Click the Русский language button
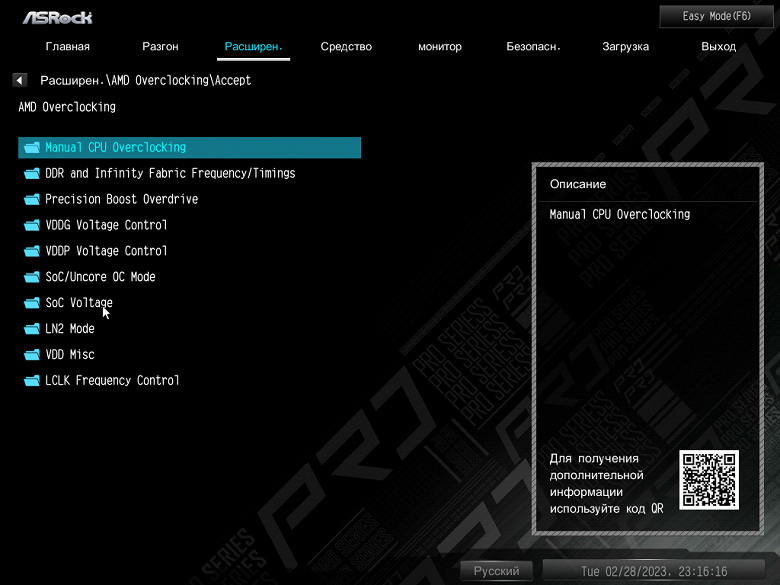 pos(496,571)
